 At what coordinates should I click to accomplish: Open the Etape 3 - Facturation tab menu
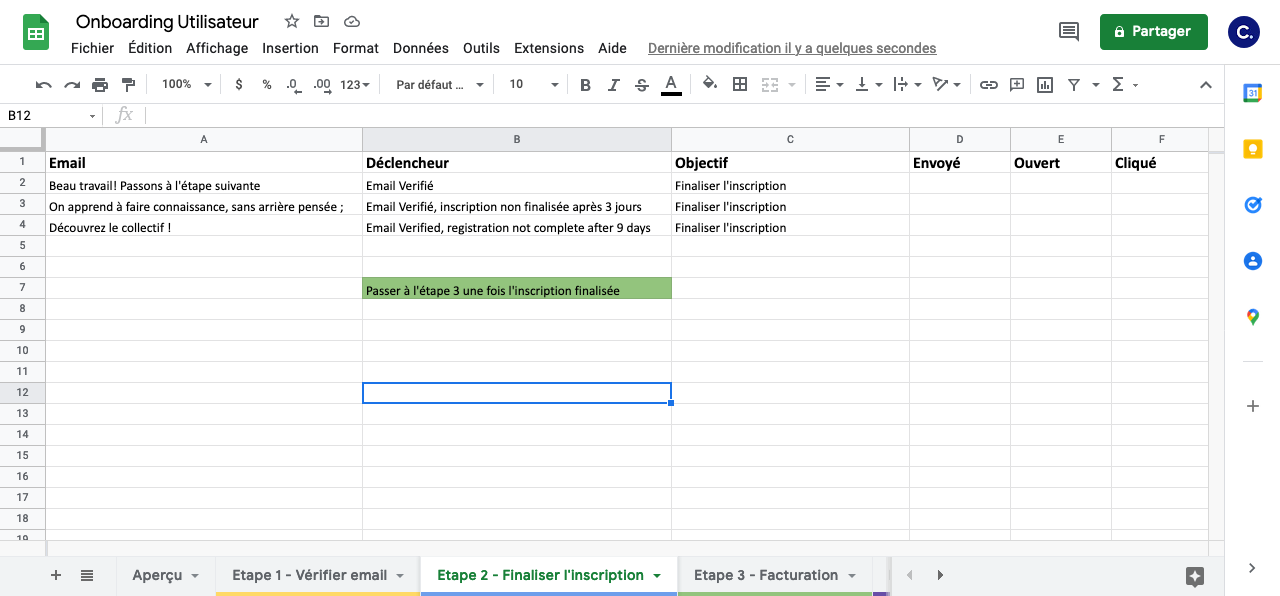tap(853, 575)
